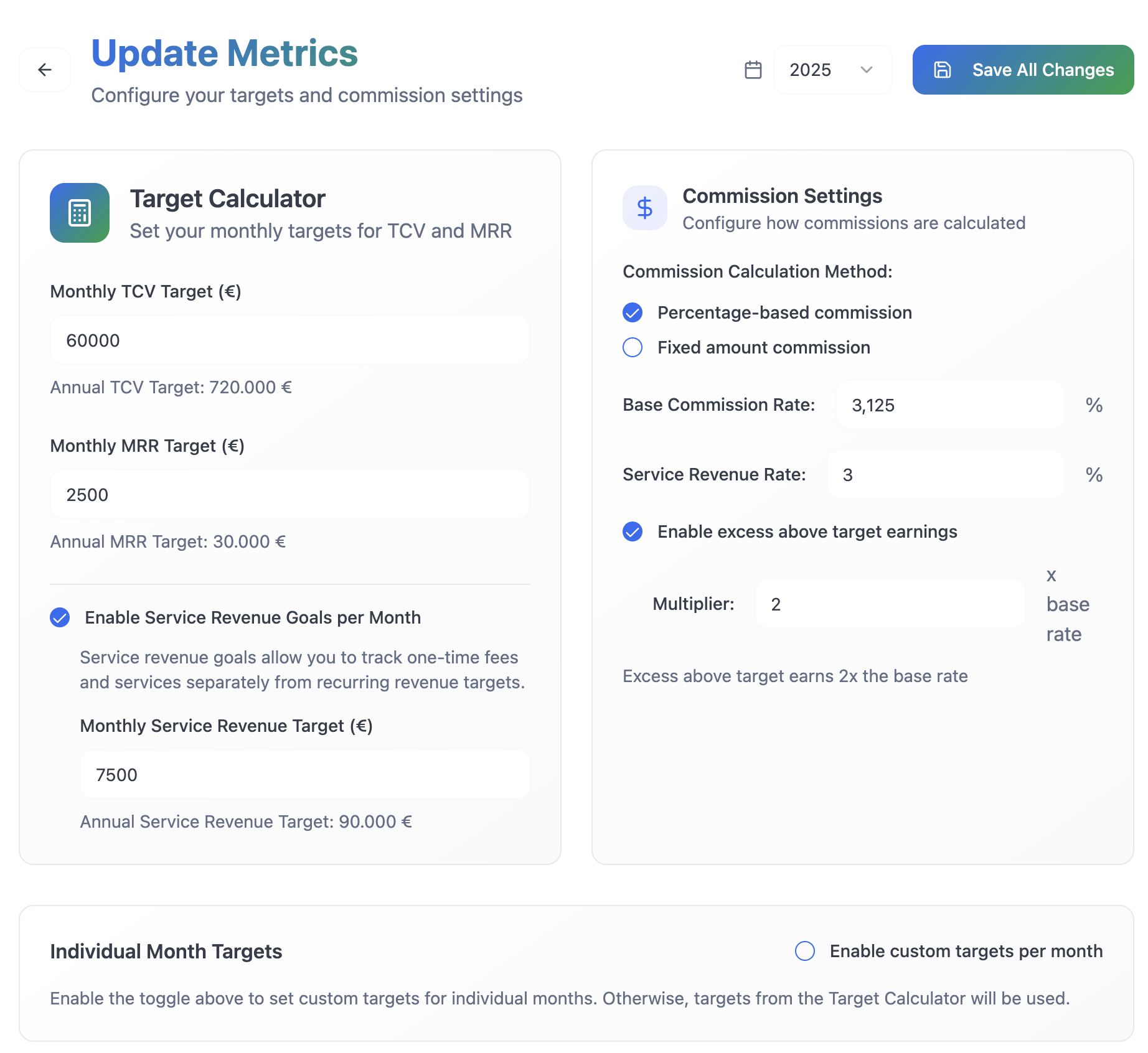
Task: Disable Service Revenue Goals per Month
Action: pyautogui.click(x=59, y=617)
